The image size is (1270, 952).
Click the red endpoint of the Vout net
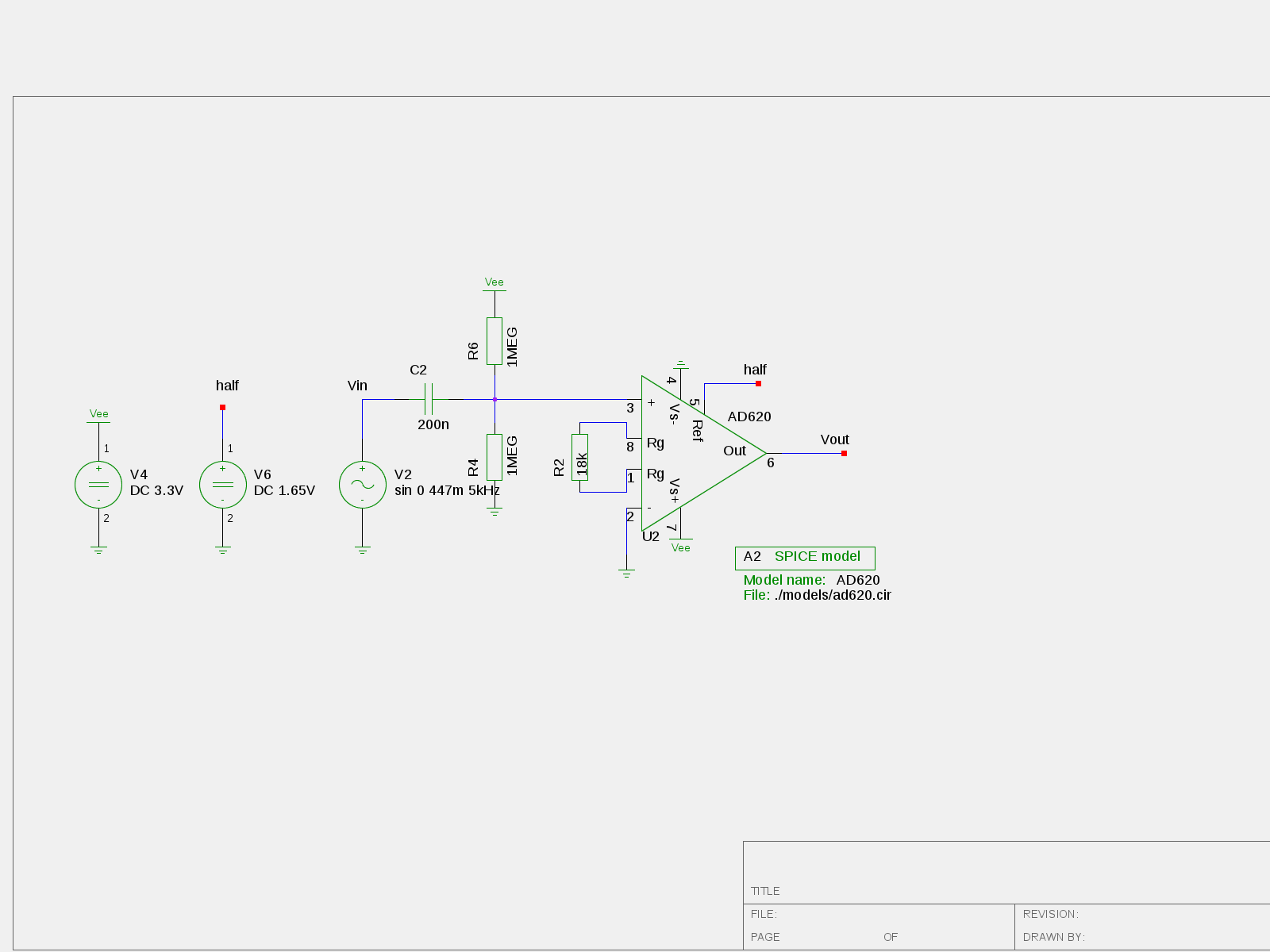tap(844, 454)
